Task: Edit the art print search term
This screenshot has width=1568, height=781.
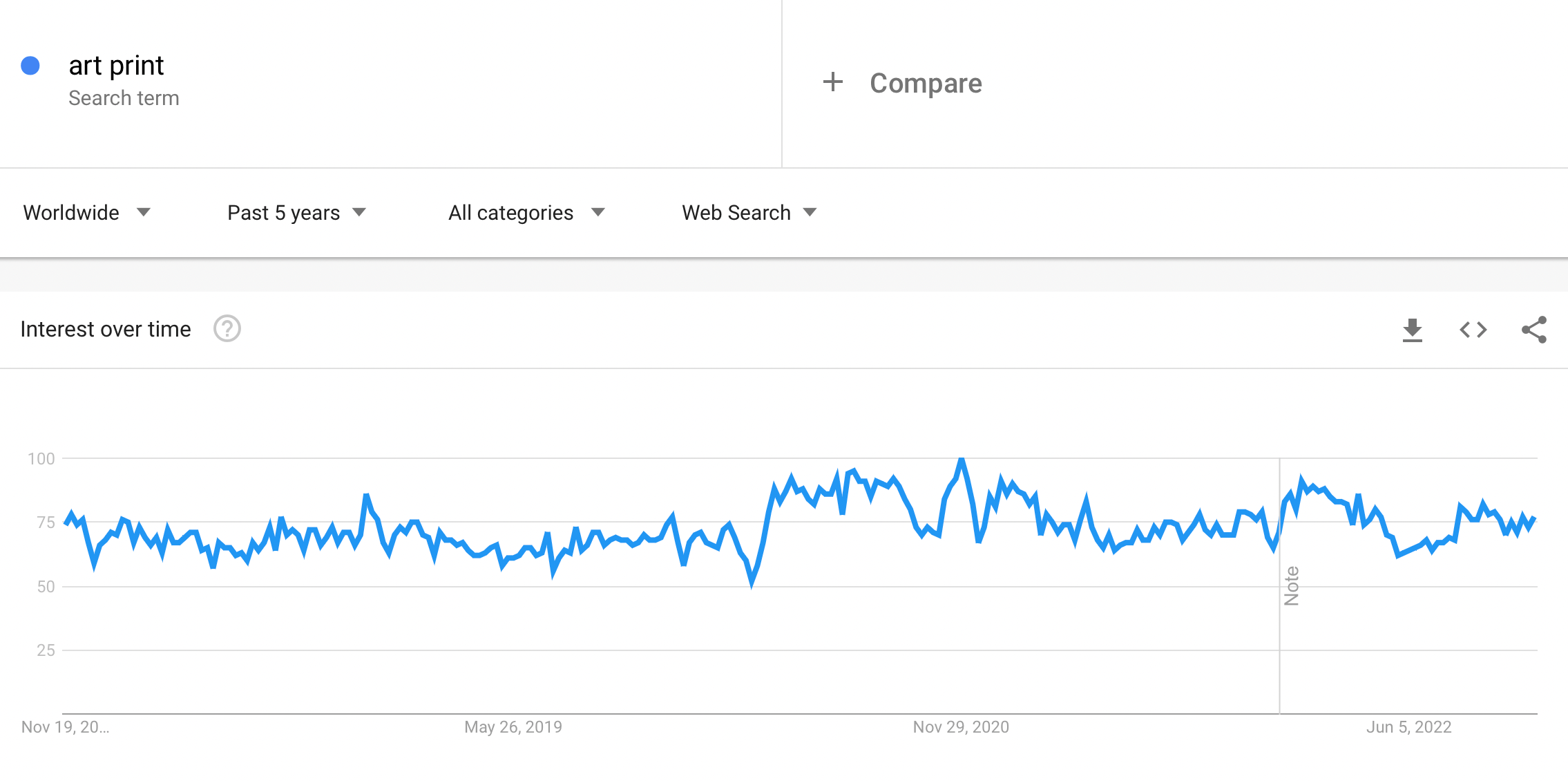Action: pos(116,66)
